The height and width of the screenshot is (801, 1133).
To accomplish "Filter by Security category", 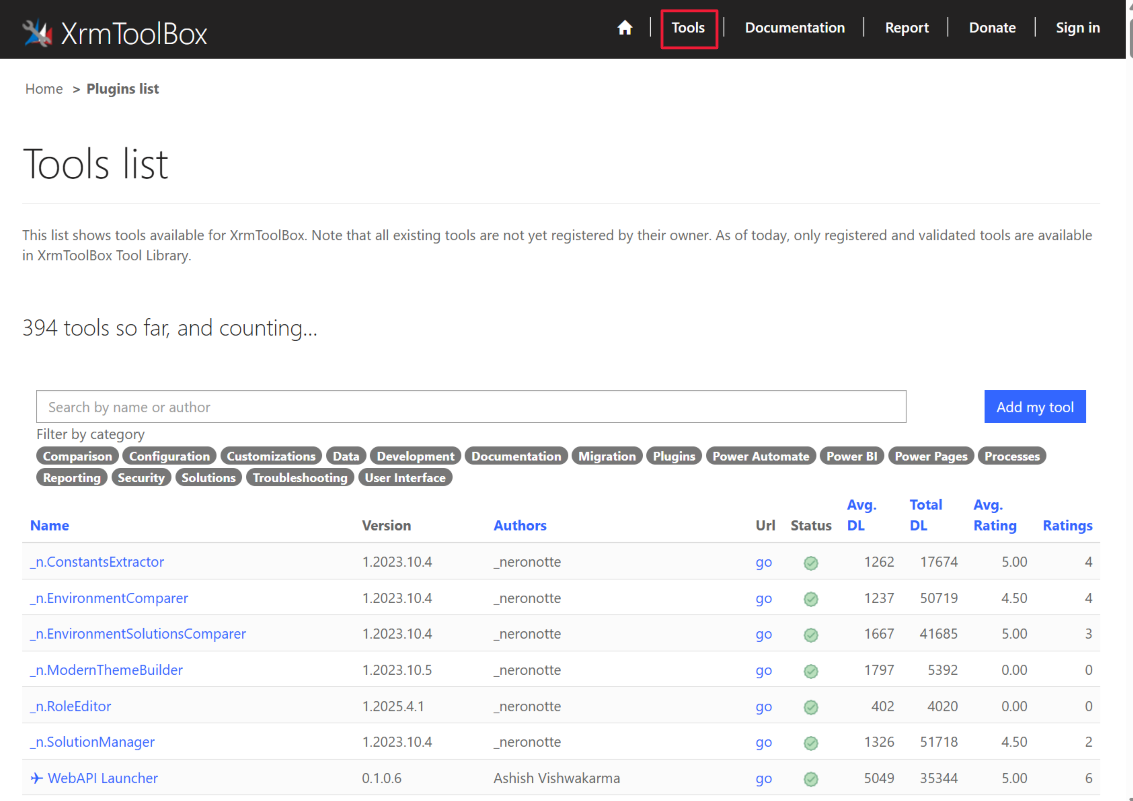I will click(x=141, y=478).
